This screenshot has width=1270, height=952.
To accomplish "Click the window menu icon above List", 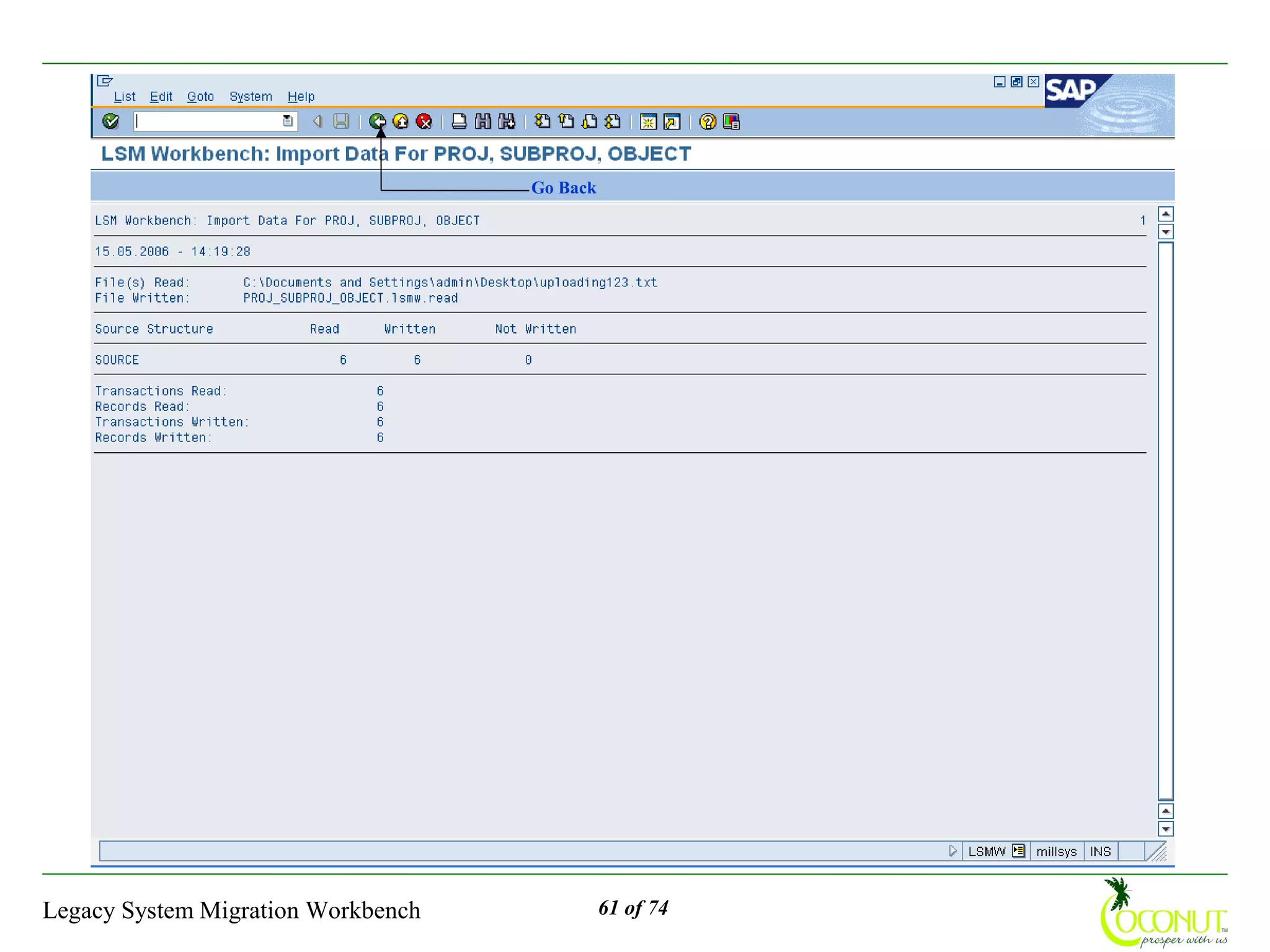I will coord(105,81).
